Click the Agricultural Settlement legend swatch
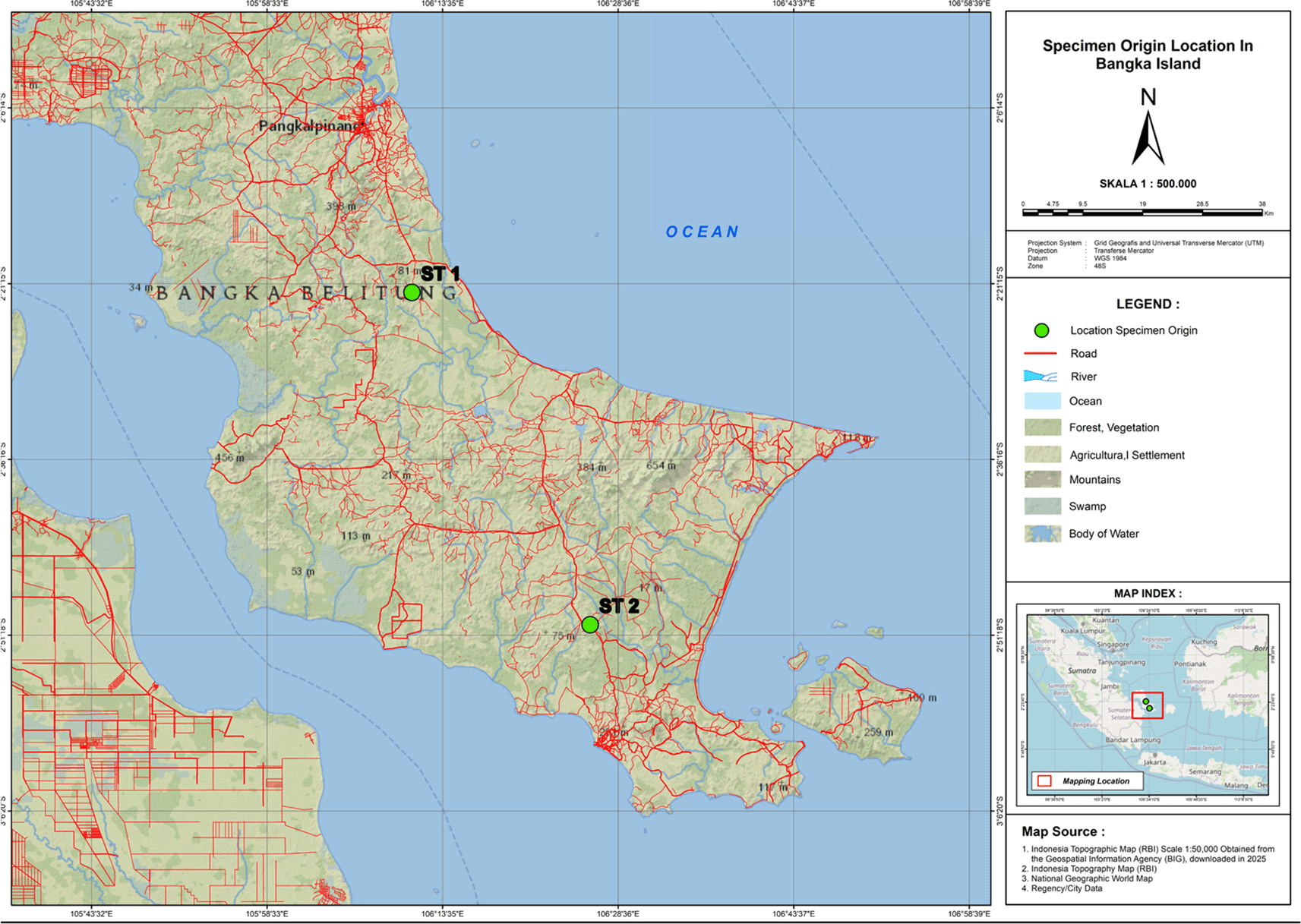 [1042, 455]
